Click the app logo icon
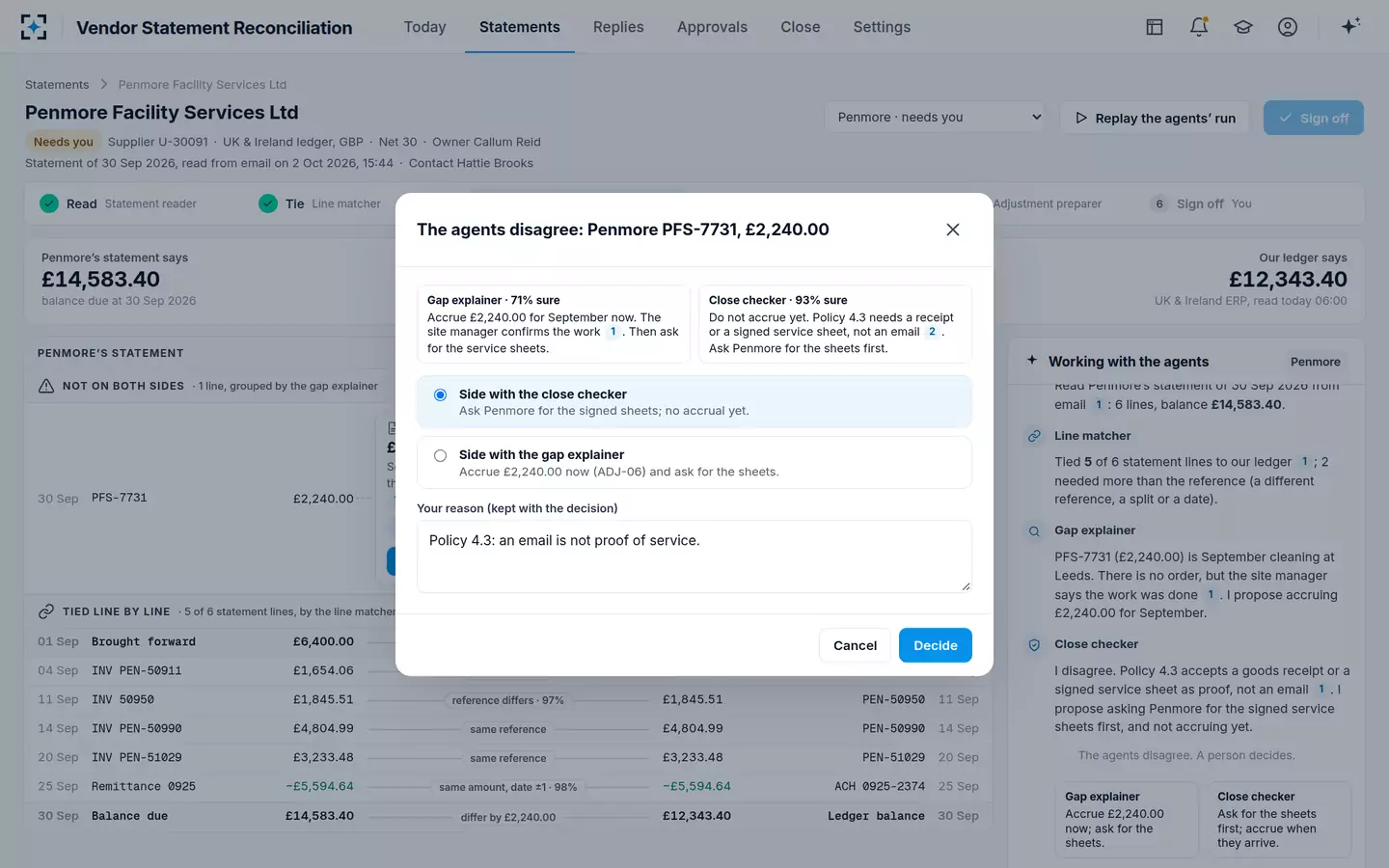The width and height of the screenshot is (1389, 868). (x=34, y=27)
